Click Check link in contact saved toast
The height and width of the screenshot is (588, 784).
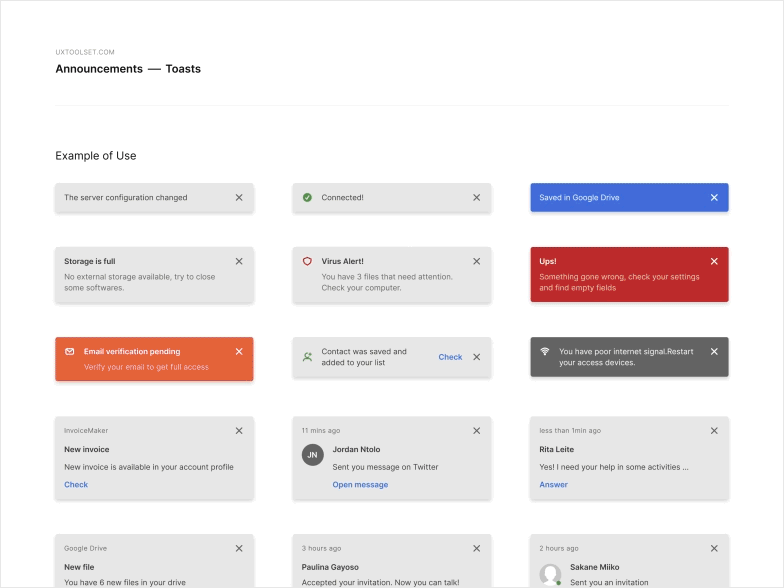click(450, 357)
